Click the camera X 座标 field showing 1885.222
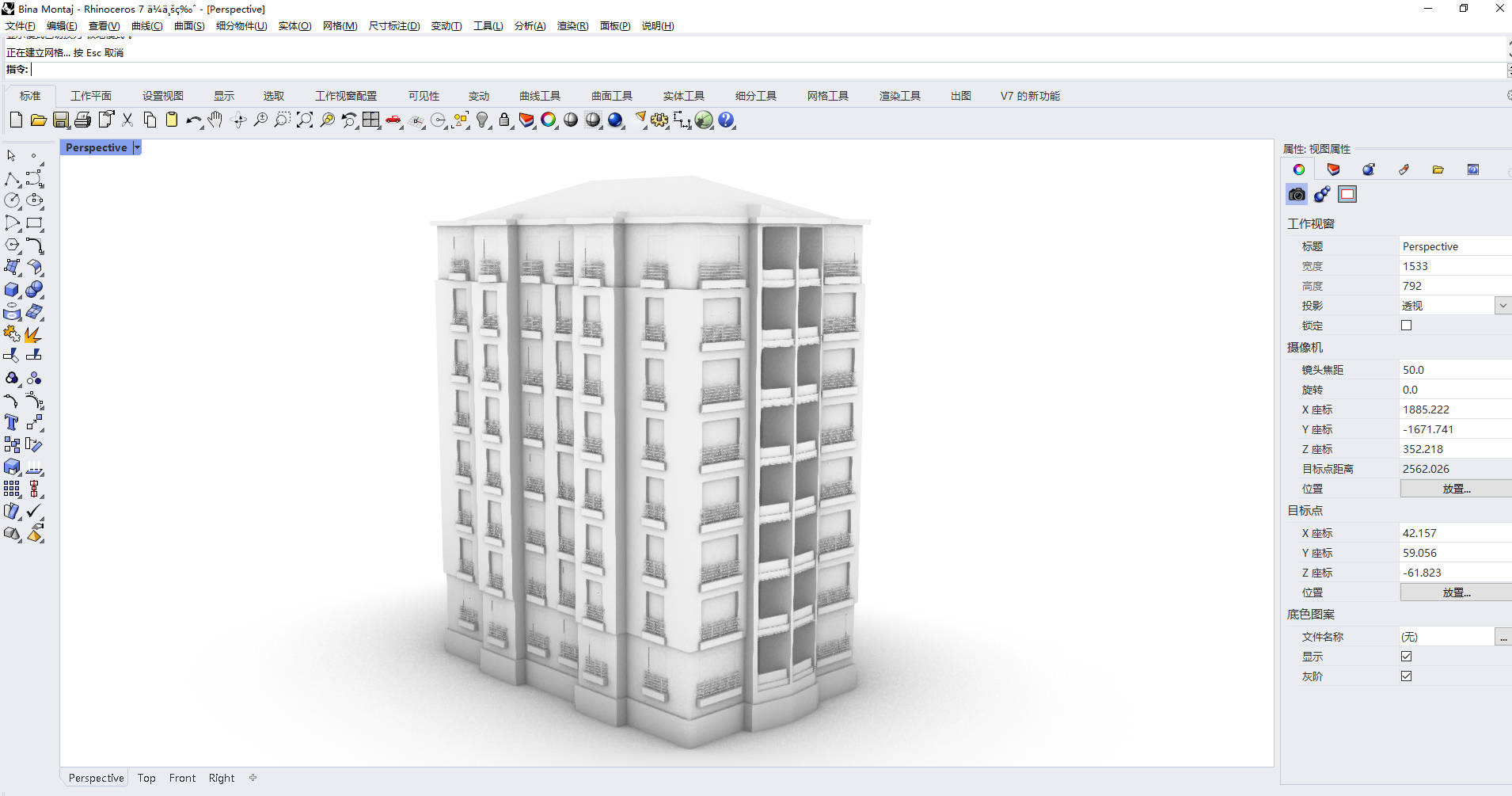1512x796 pixels. [1455, 409]
